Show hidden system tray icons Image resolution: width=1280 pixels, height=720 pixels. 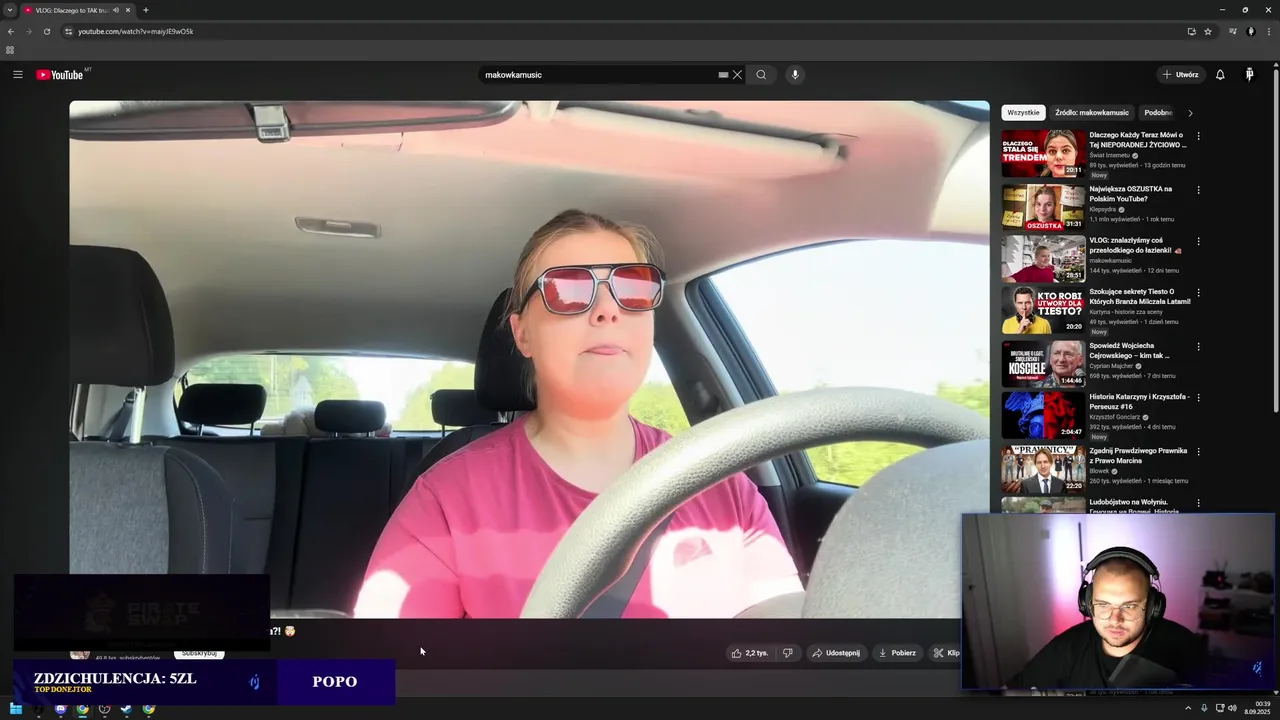tap(1189, 709)
